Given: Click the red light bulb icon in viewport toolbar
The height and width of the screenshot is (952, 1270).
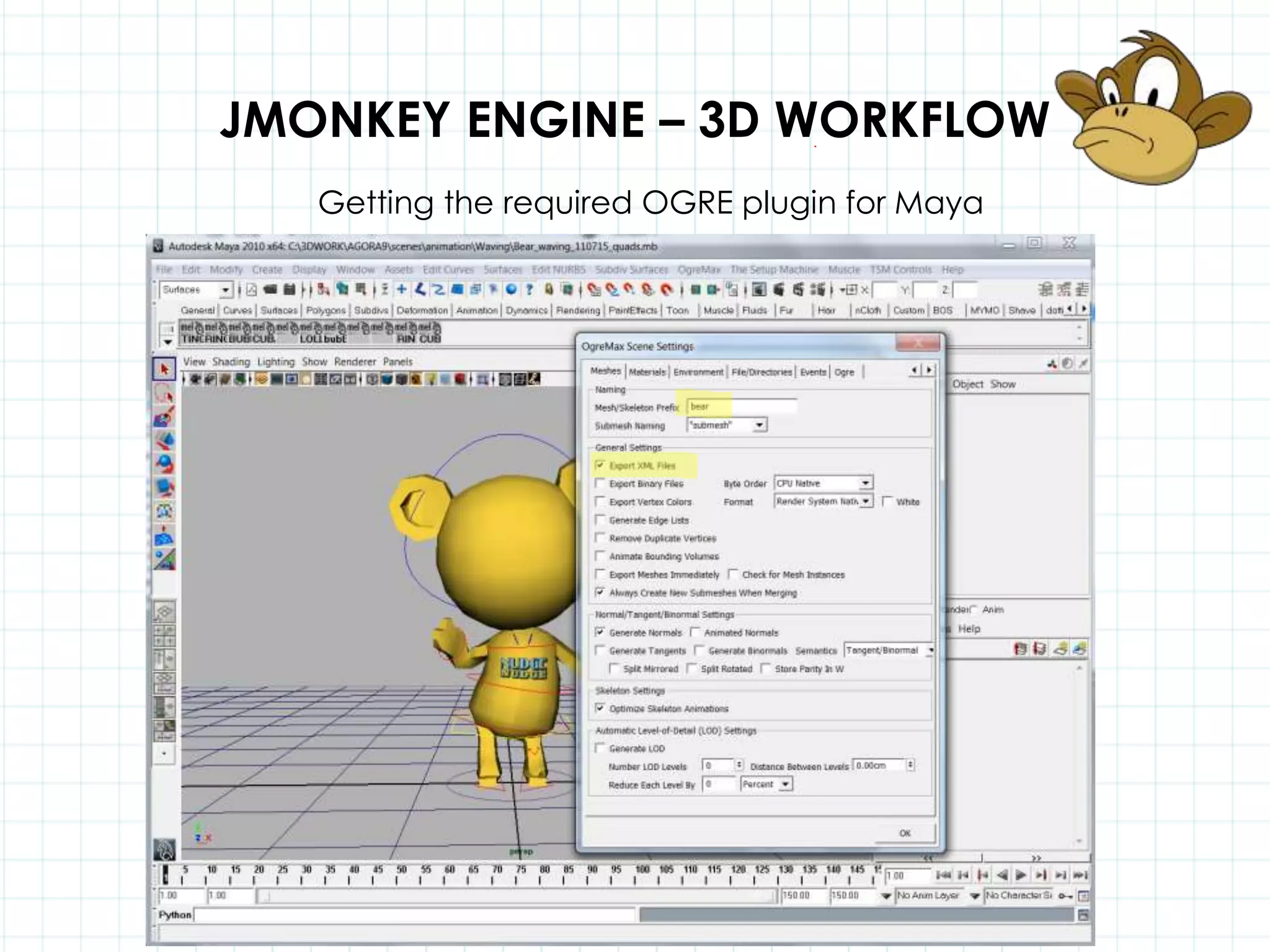Looking at the screenshot, I should (460, 379).
